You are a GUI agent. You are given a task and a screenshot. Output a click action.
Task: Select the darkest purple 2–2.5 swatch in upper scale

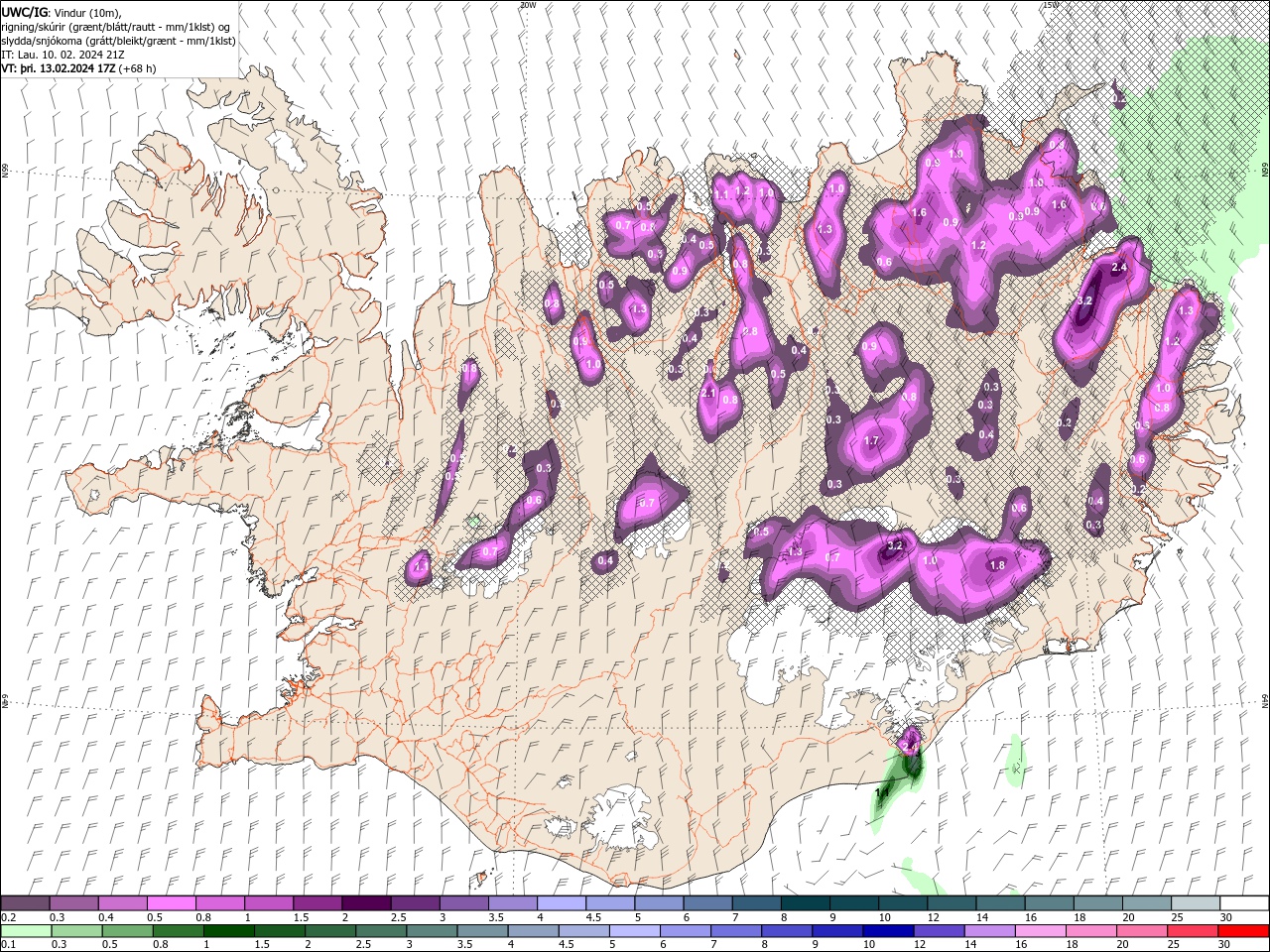(365, 903)
